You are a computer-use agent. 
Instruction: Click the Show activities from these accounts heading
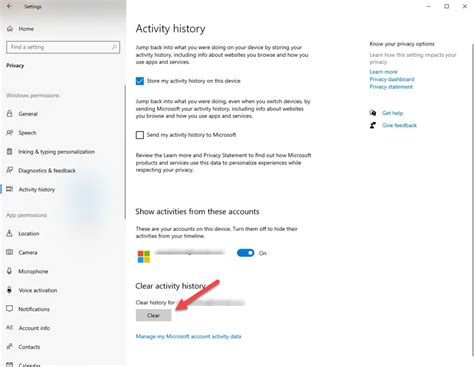197,212
